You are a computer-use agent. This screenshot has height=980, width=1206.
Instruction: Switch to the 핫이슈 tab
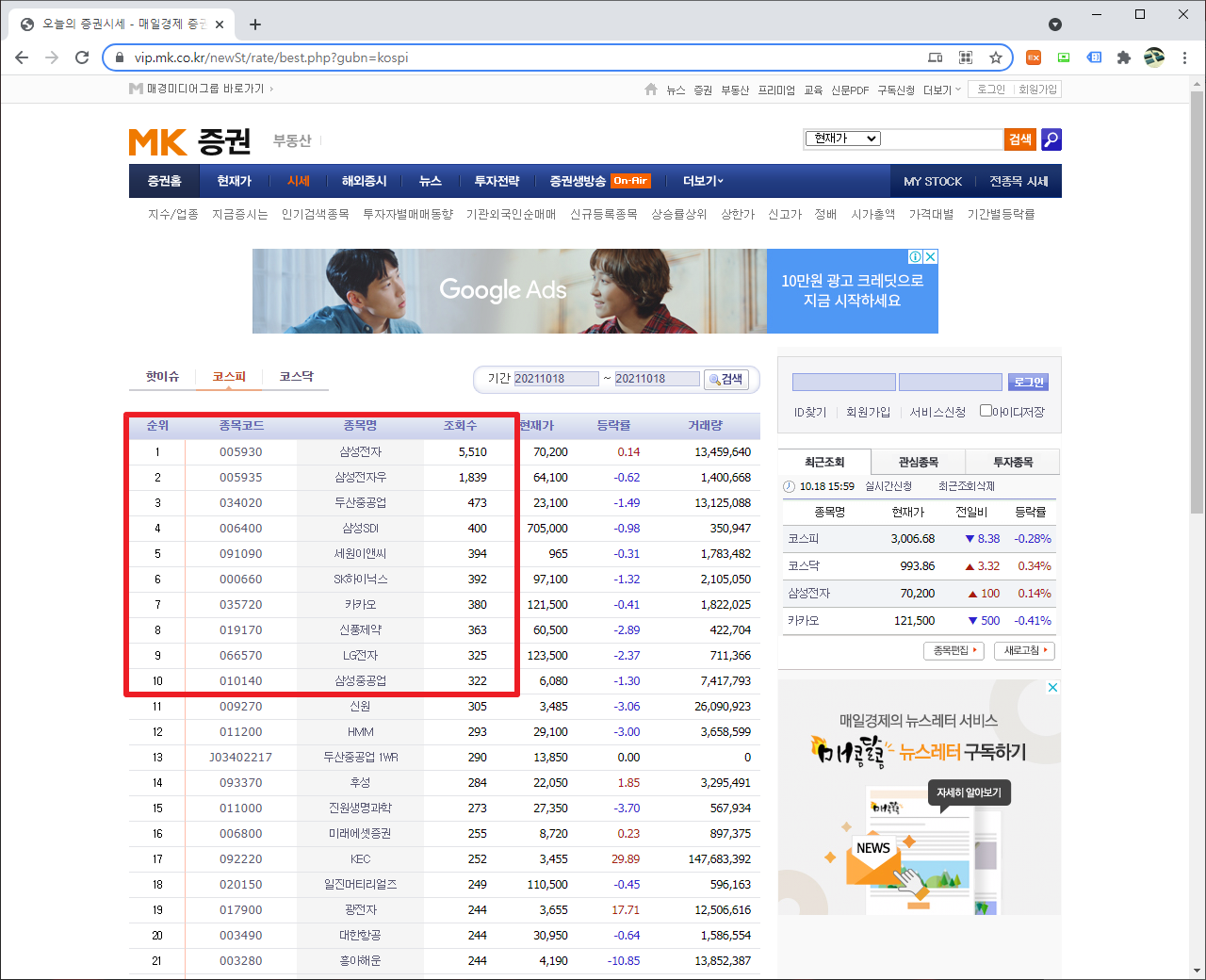(x=162, y=376)
